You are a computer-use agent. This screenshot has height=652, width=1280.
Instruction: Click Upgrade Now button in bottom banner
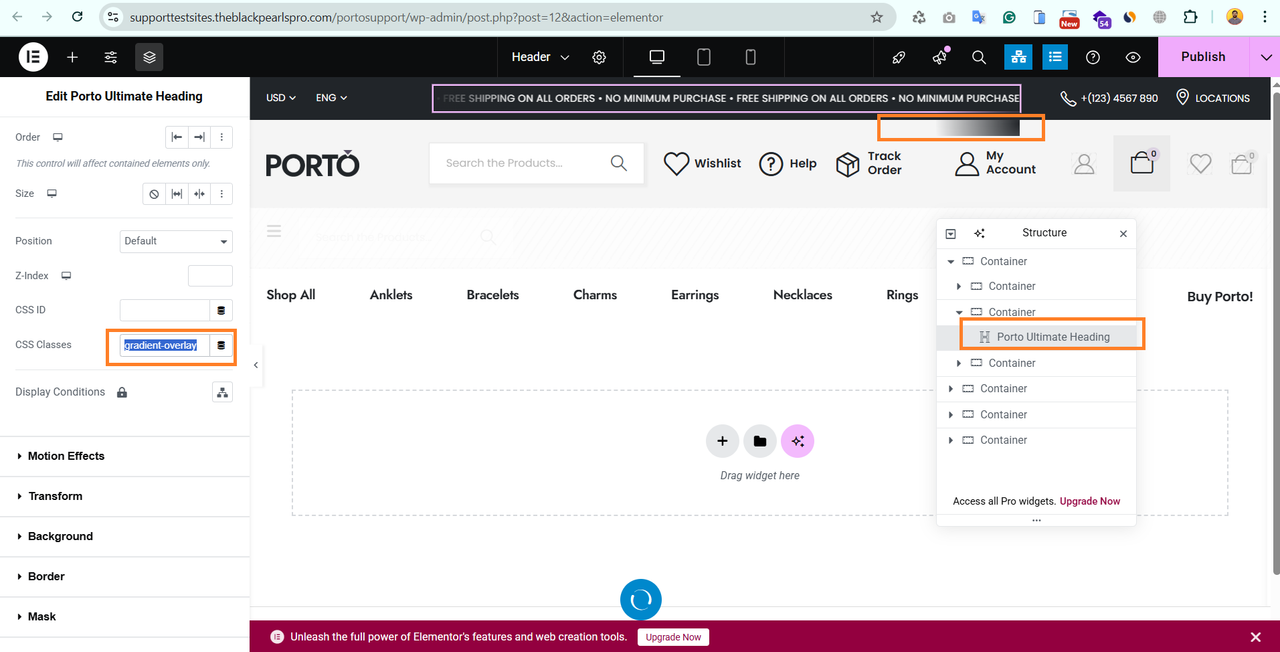click(x=673, y=637)
